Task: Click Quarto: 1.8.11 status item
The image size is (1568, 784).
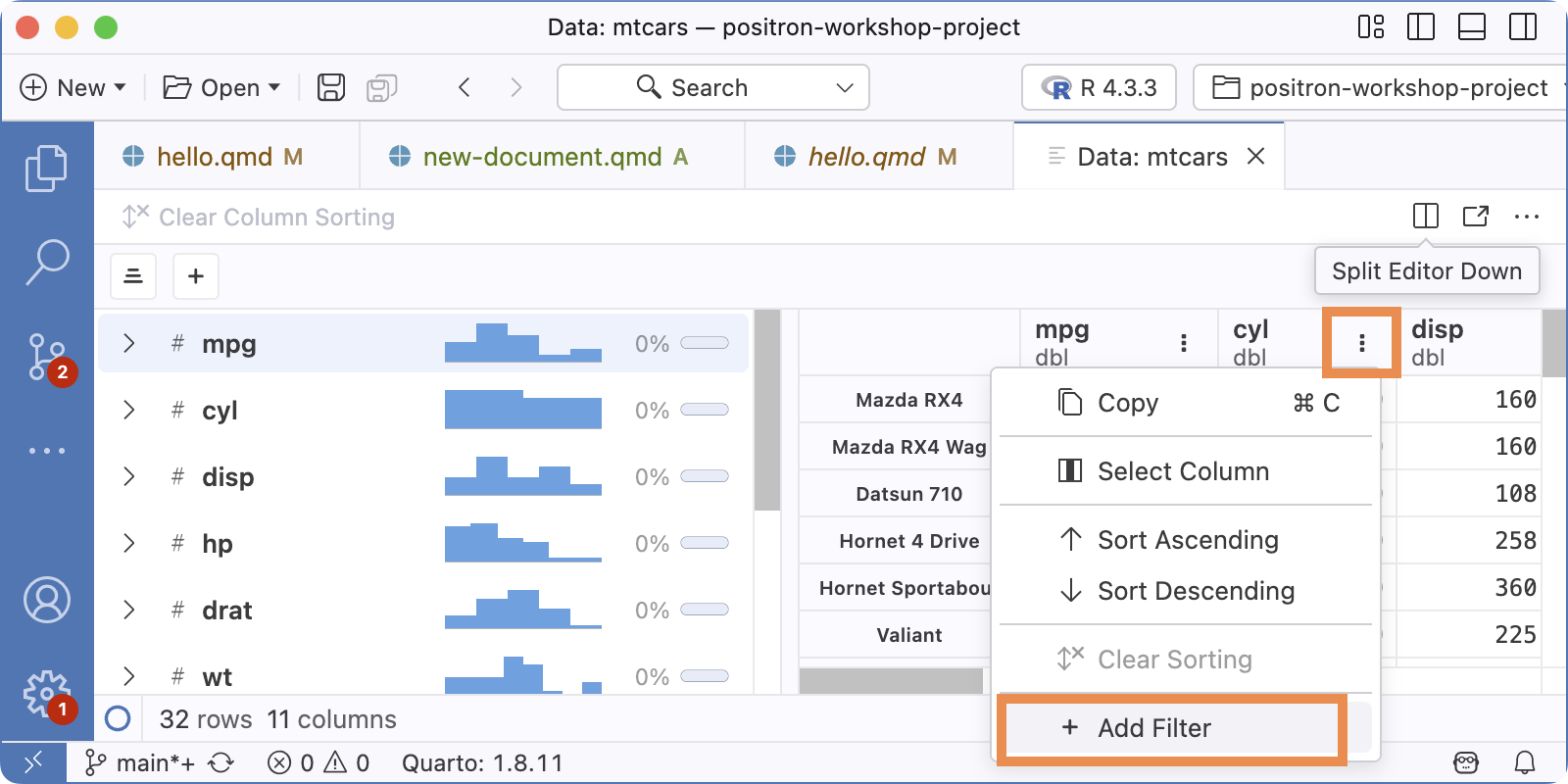Action: [x=482, y=762]
